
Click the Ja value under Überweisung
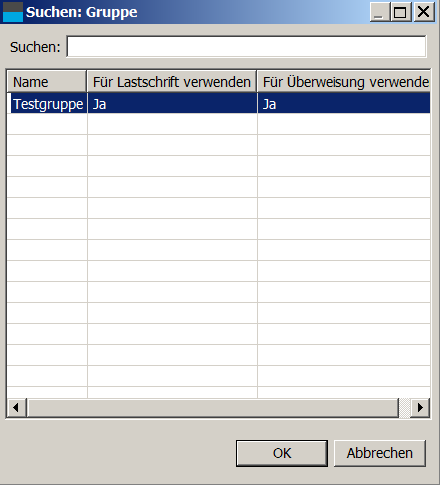pos(269,104)
